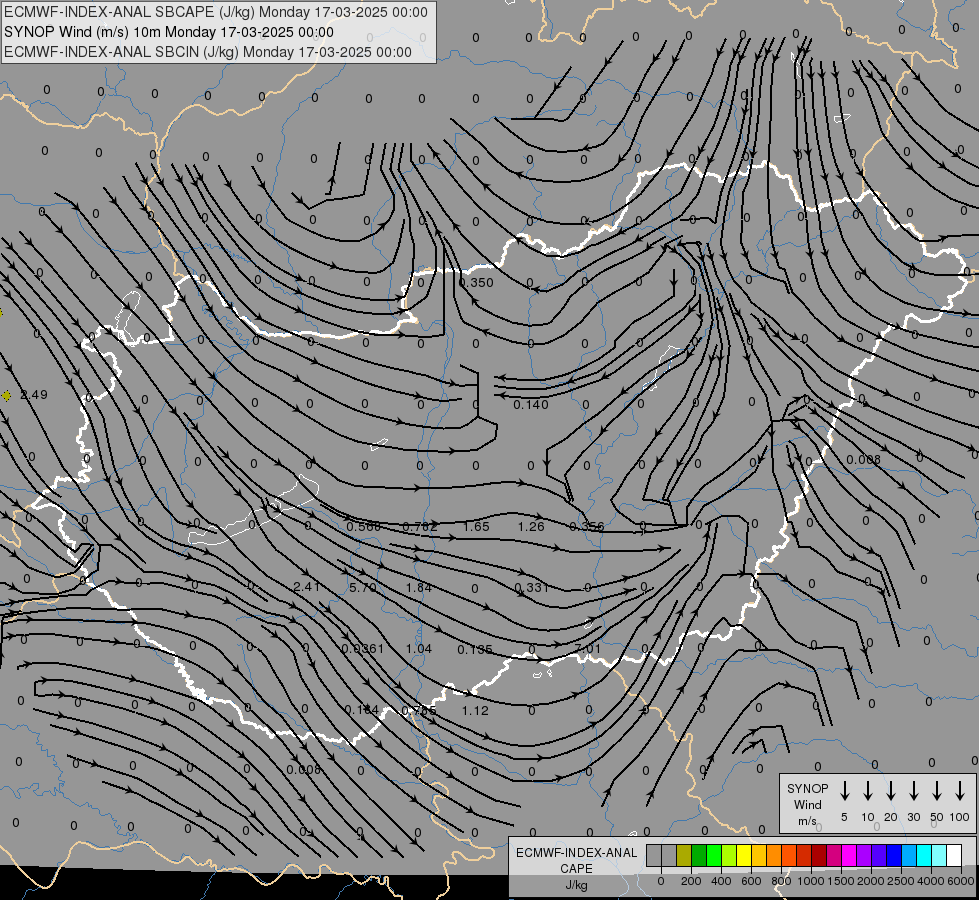
Task: Click the 50 m/s wind arrow in legend
Action: pyautogui.click(x=937, y=791)
